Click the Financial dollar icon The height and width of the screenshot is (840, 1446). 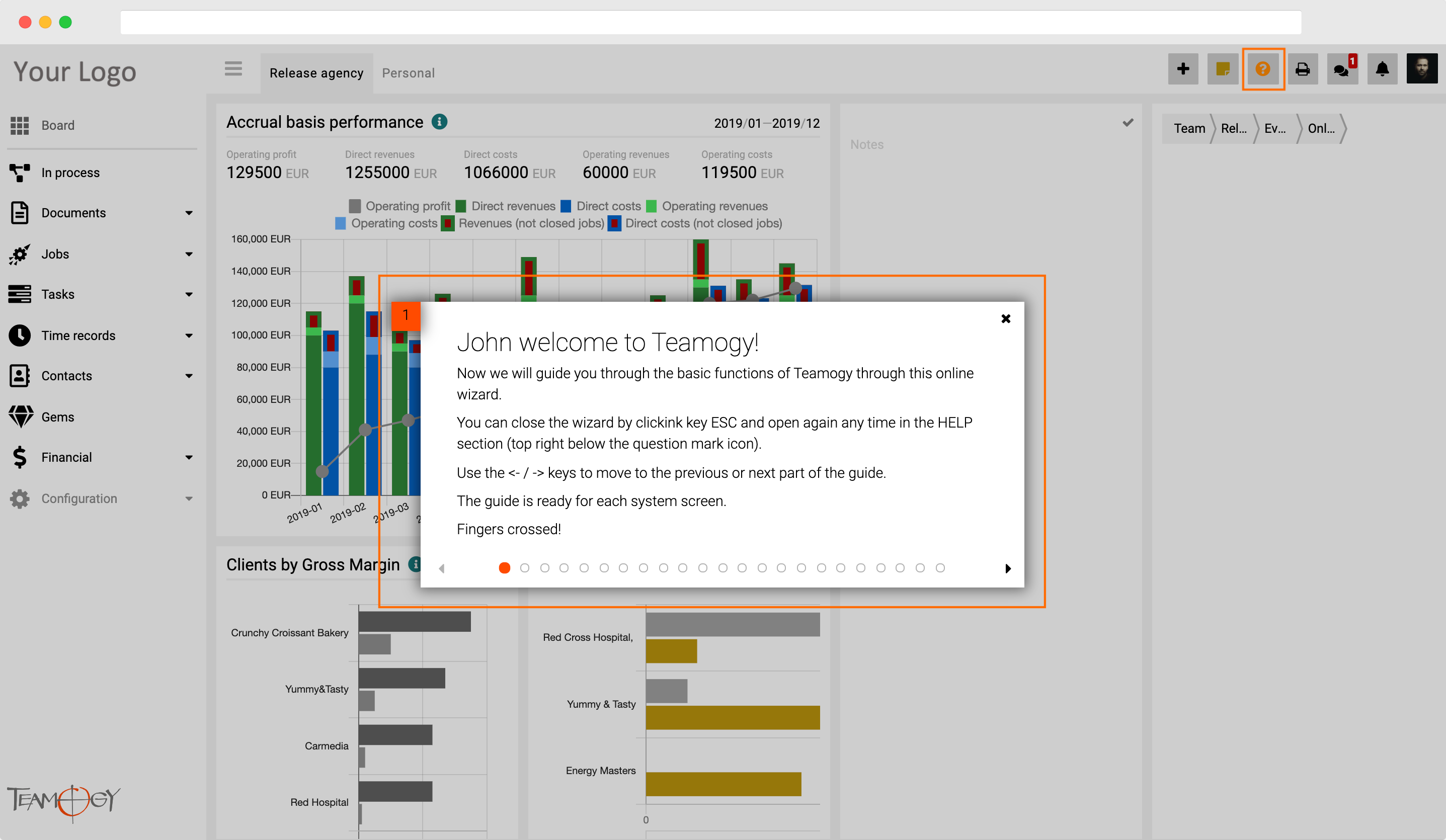tap(20, 457)
